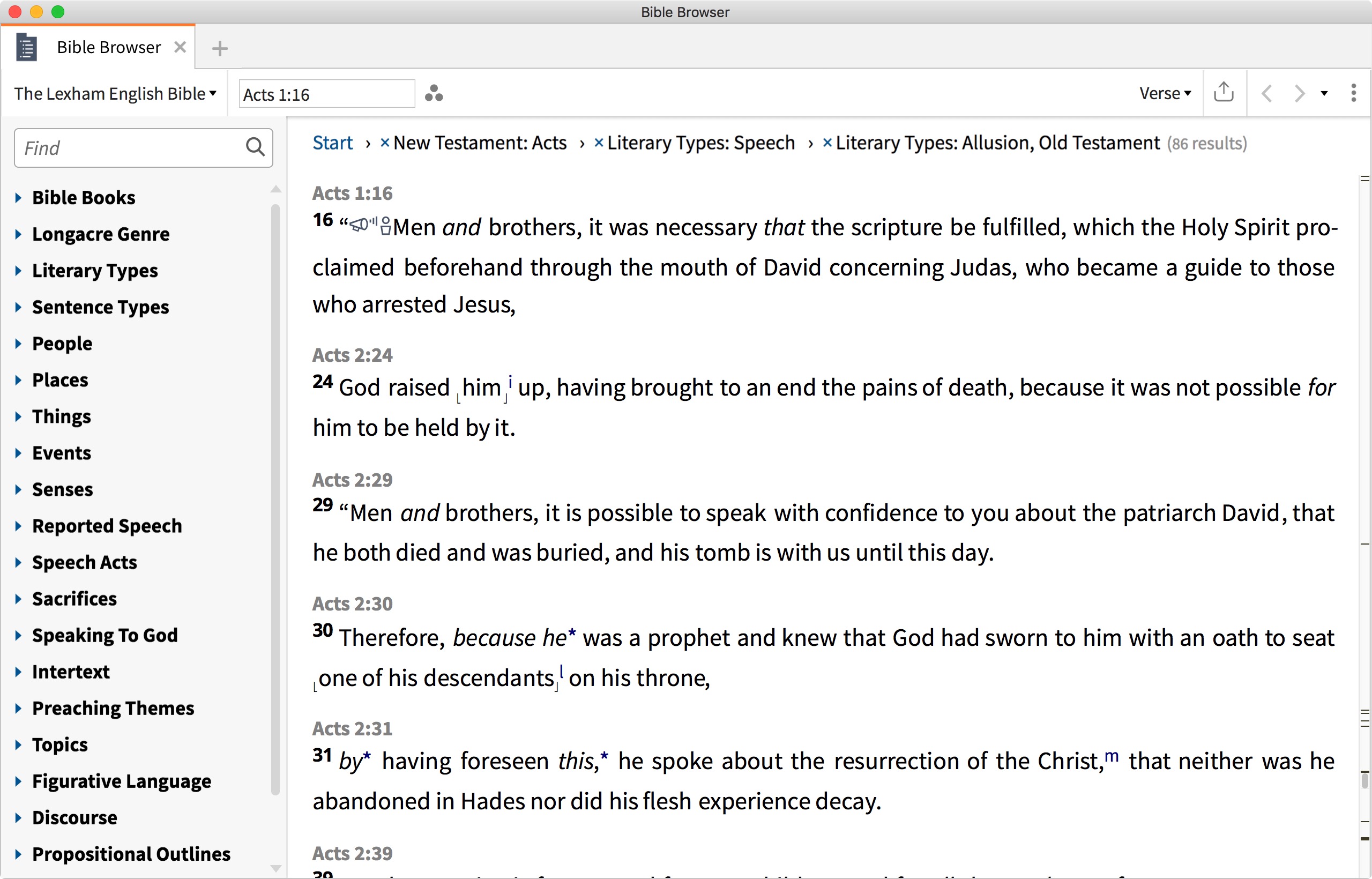Expand the Senses facet
1372x879 pixels.
(x=18, y=490)
